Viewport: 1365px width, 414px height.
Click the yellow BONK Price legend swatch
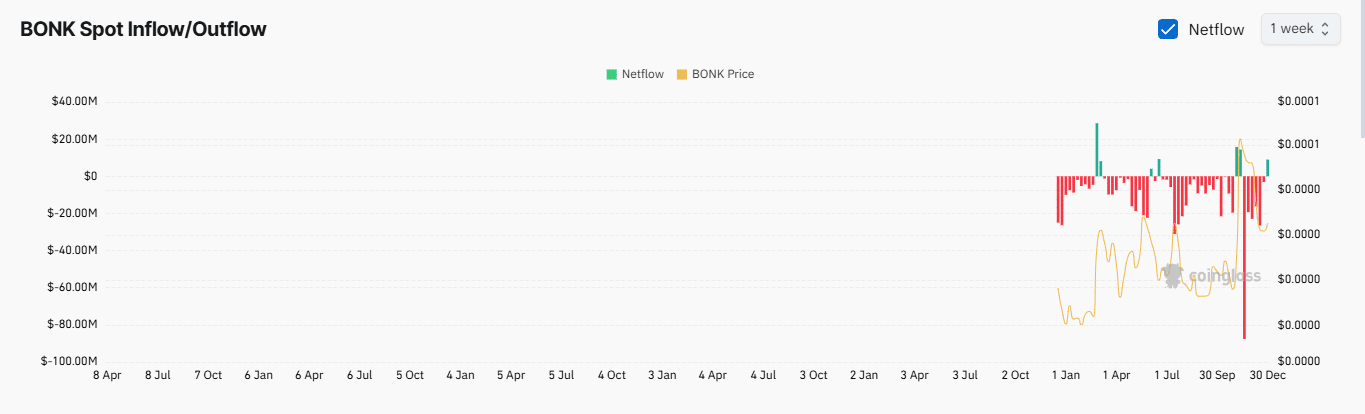pos(682,74)
